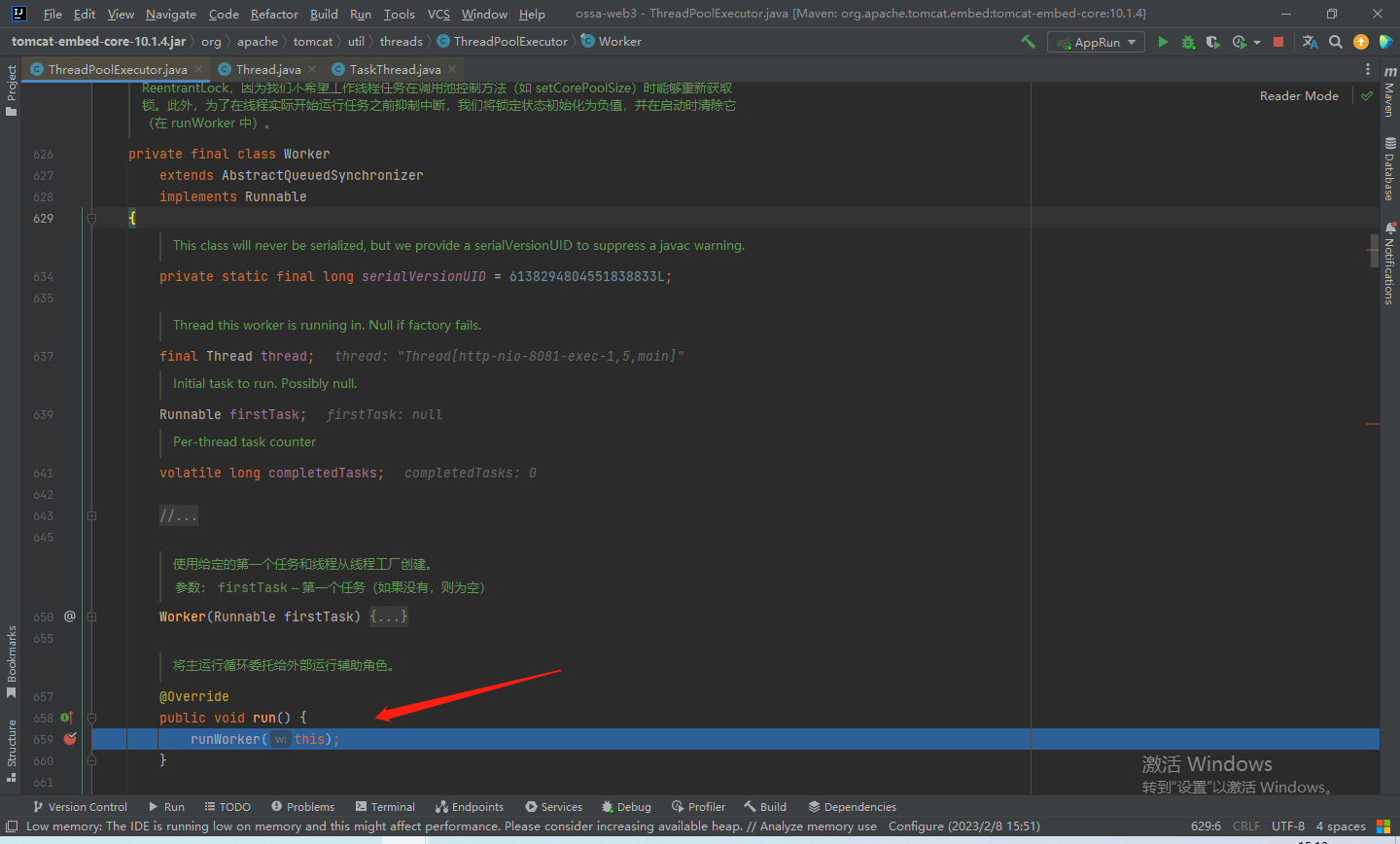
Task: Start debugging with the bug icon
Action: (1188, 42)
